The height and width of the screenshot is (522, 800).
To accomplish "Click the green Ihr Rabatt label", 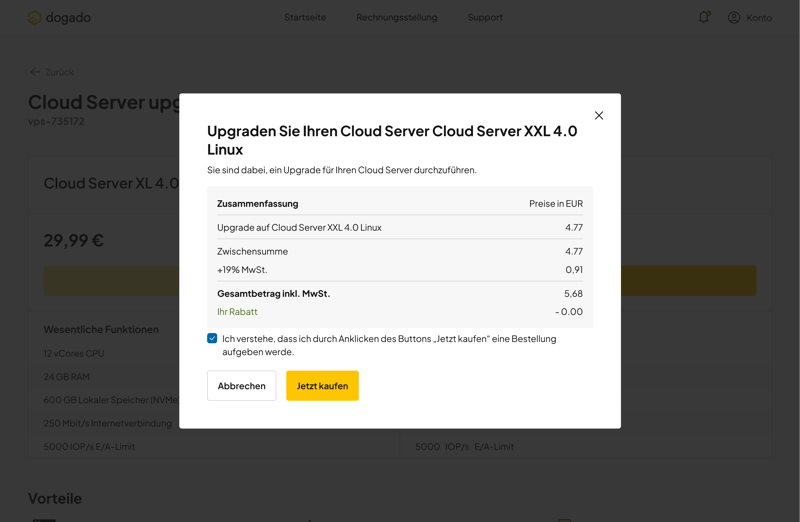I will tap(237, 312).
